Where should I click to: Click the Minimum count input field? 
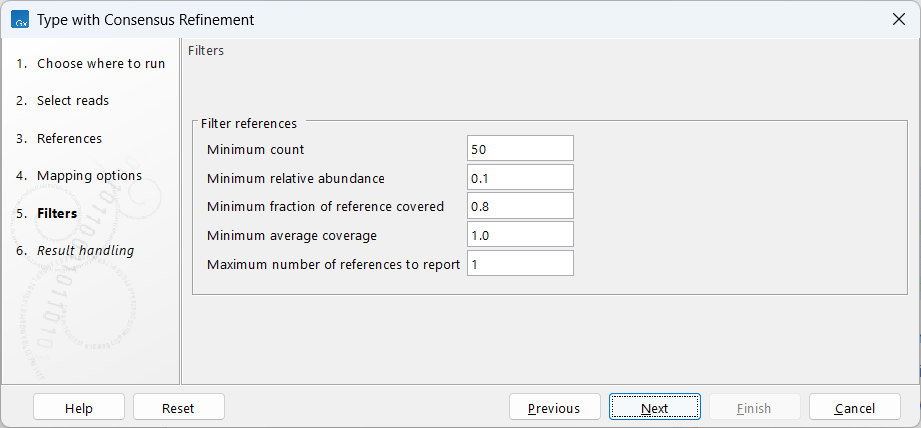coord(520,149)
